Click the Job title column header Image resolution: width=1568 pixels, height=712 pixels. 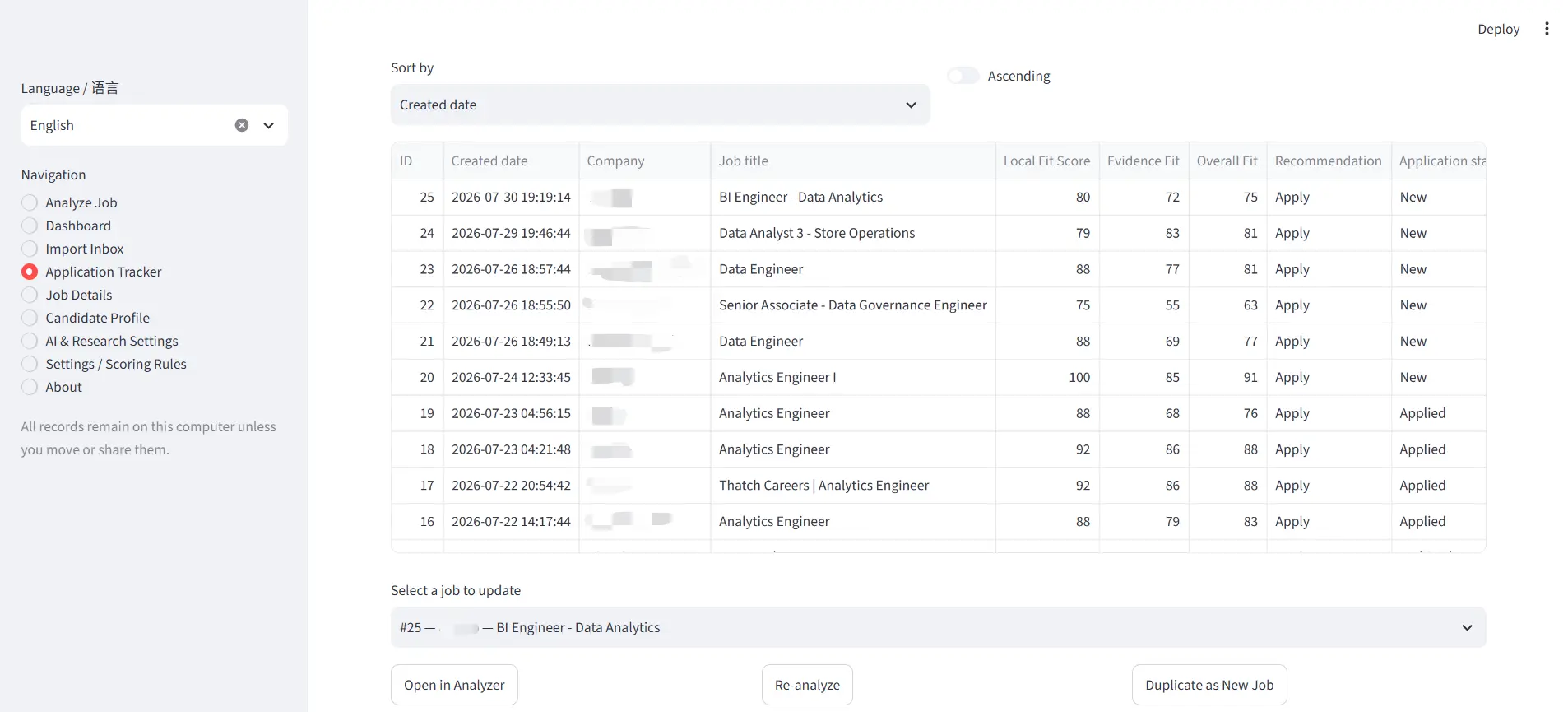pos(853,161)
